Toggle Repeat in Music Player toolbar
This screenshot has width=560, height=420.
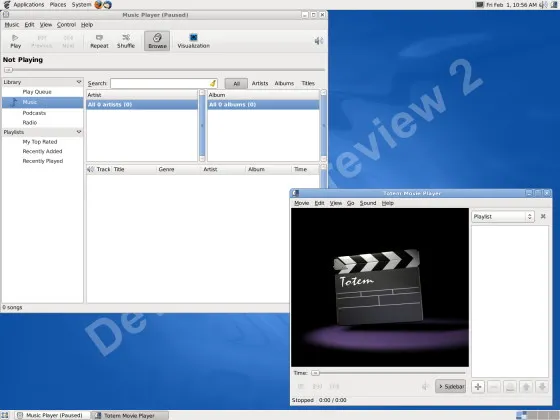click(99, 41)
